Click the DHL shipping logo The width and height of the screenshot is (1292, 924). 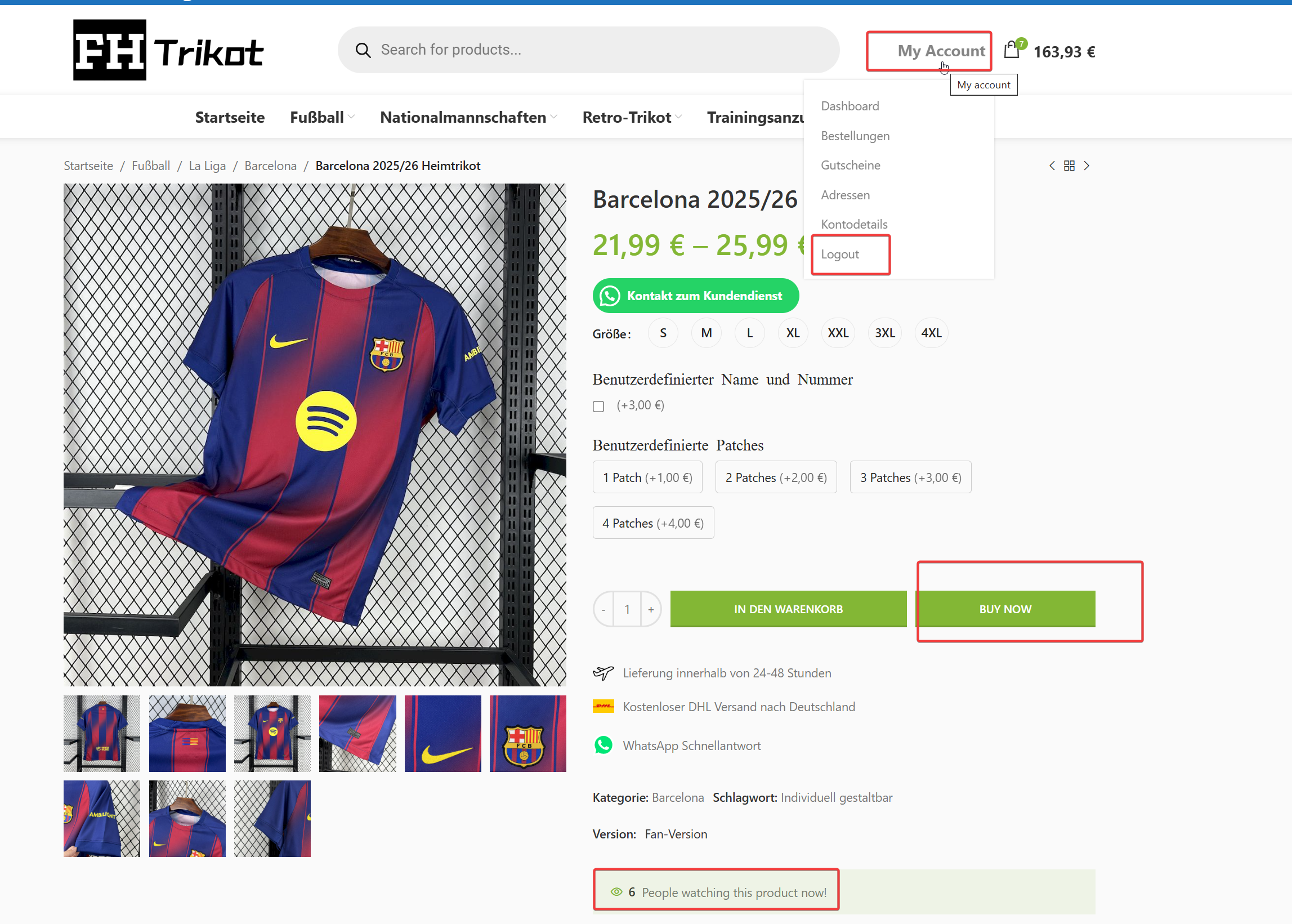click(x=603, y=706)
